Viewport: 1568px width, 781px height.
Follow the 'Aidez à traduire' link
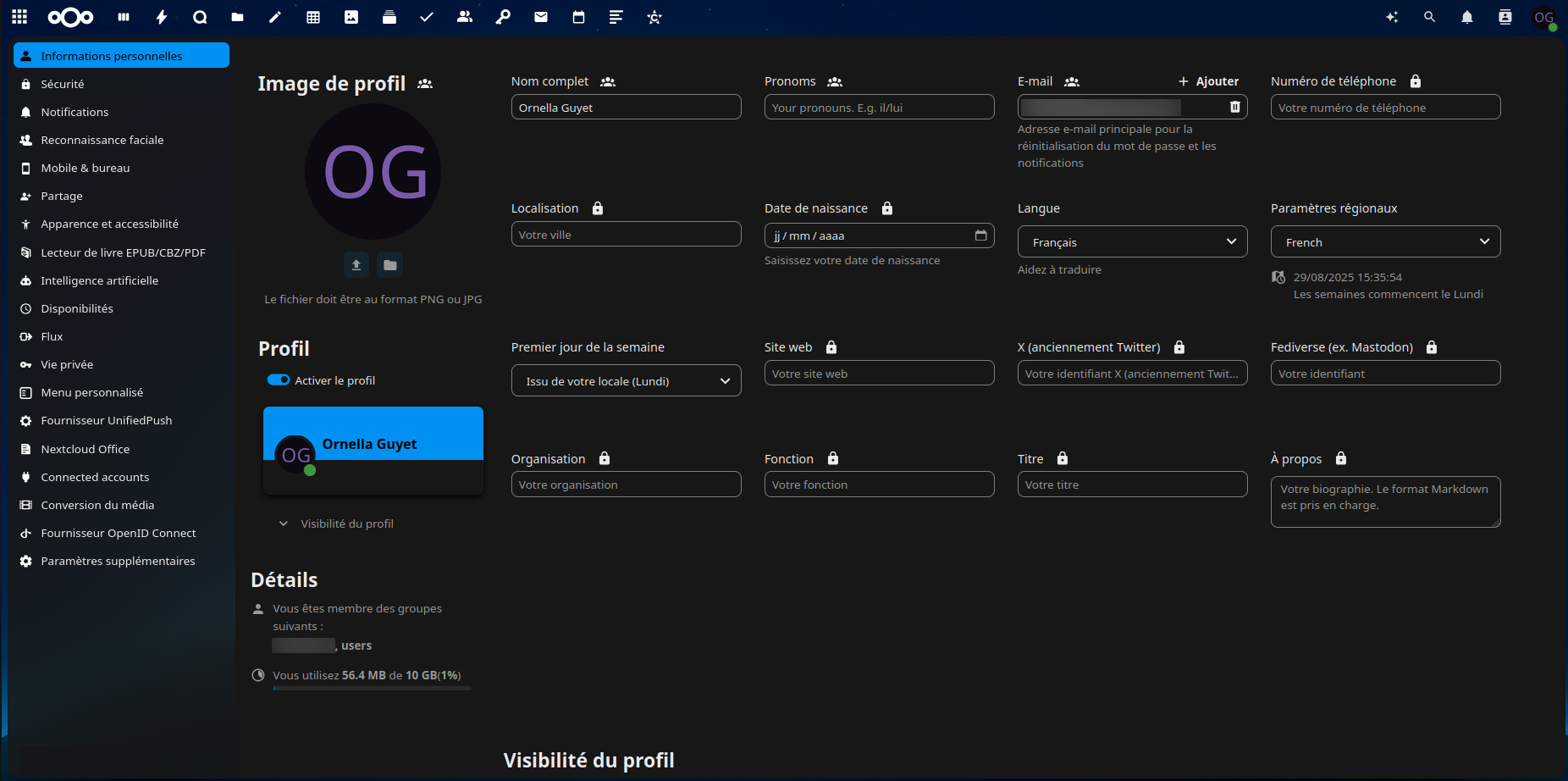point(1059,269)
